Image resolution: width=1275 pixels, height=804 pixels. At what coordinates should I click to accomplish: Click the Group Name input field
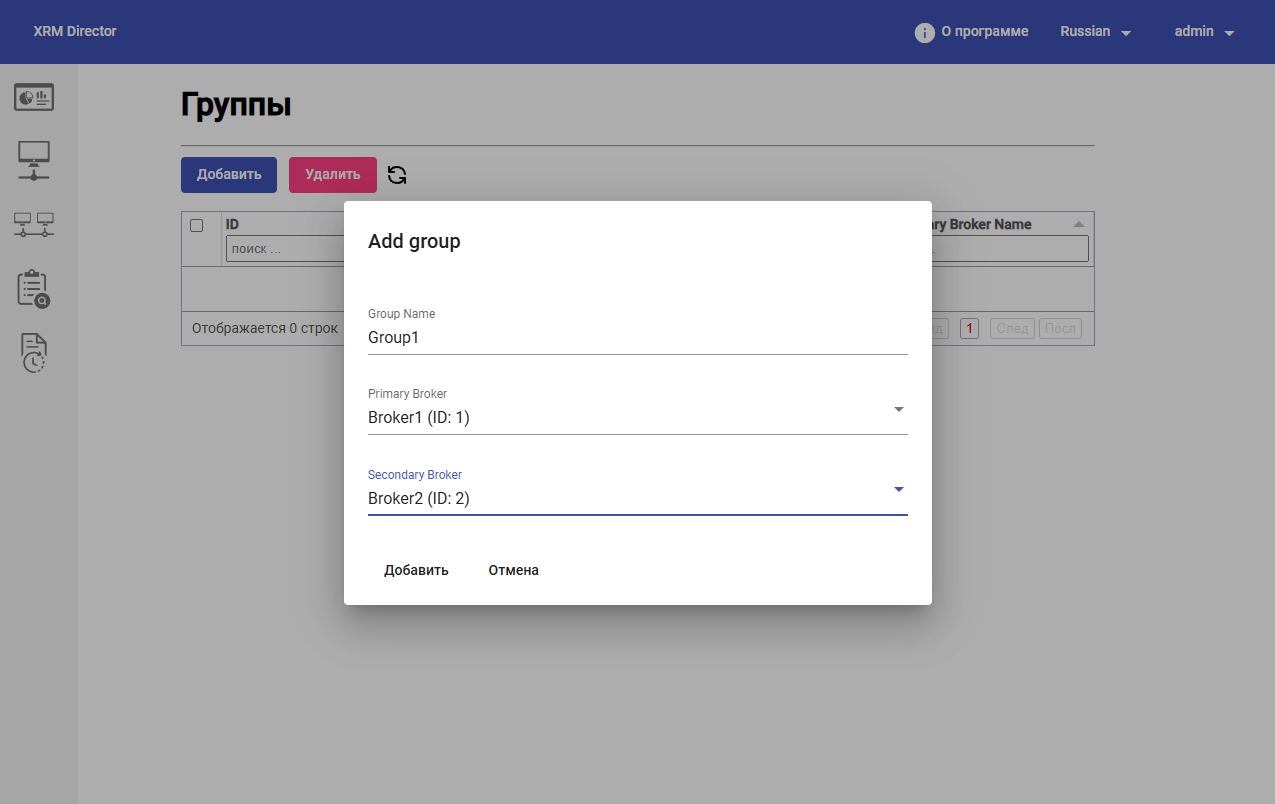click(x=637, y=338)
